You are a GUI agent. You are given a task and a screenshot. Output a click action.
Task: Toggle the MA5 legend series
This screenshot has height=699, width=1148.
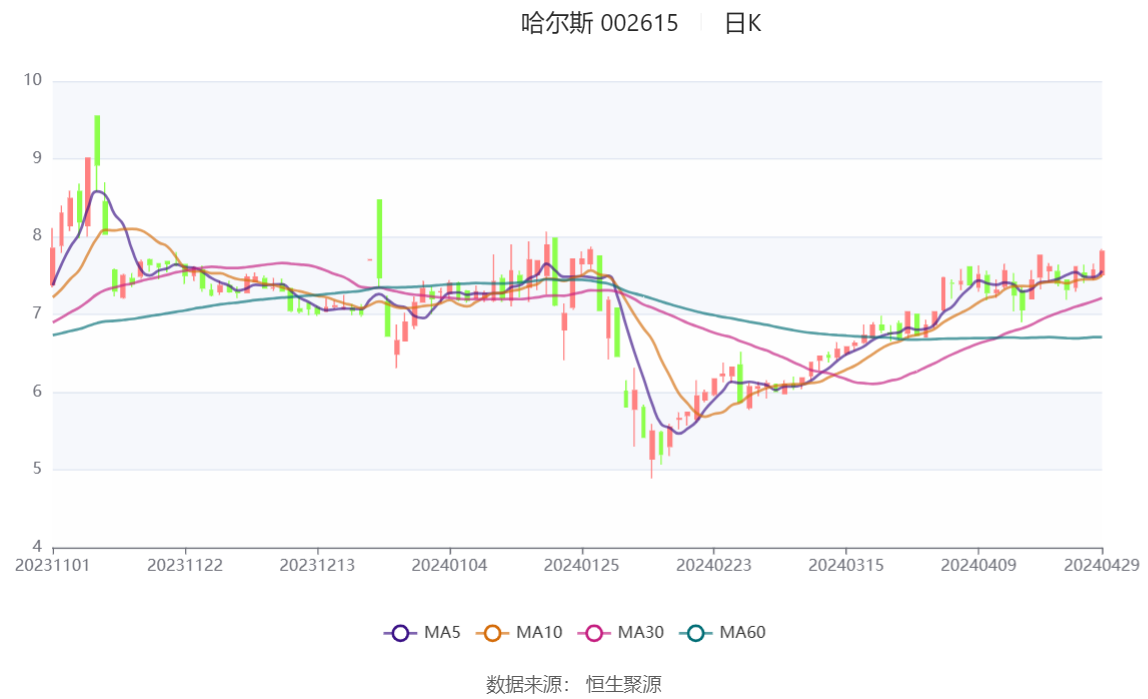[x=422, y=632]
